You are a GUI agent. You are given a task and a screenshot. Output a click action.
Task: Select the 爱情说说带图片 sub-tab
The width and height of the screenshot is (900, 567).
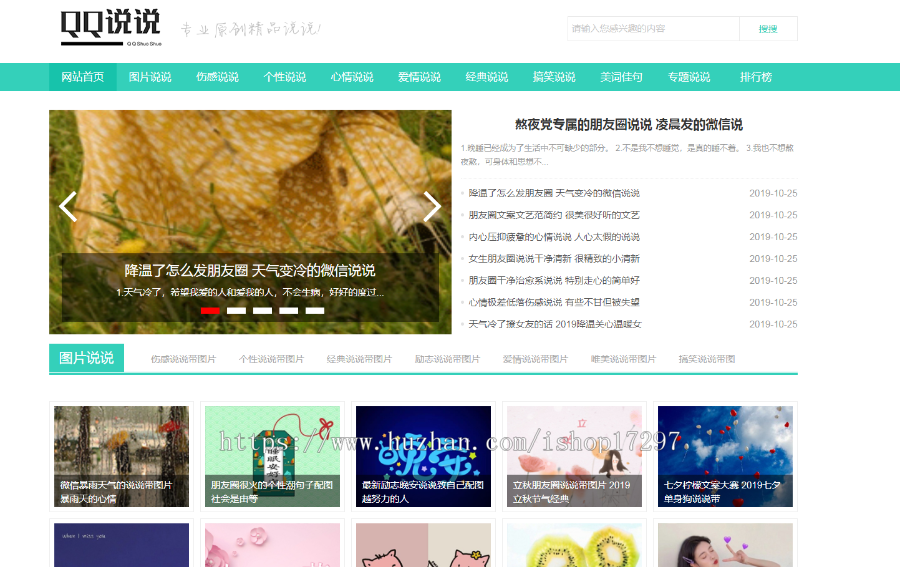(x=536, y=359)
